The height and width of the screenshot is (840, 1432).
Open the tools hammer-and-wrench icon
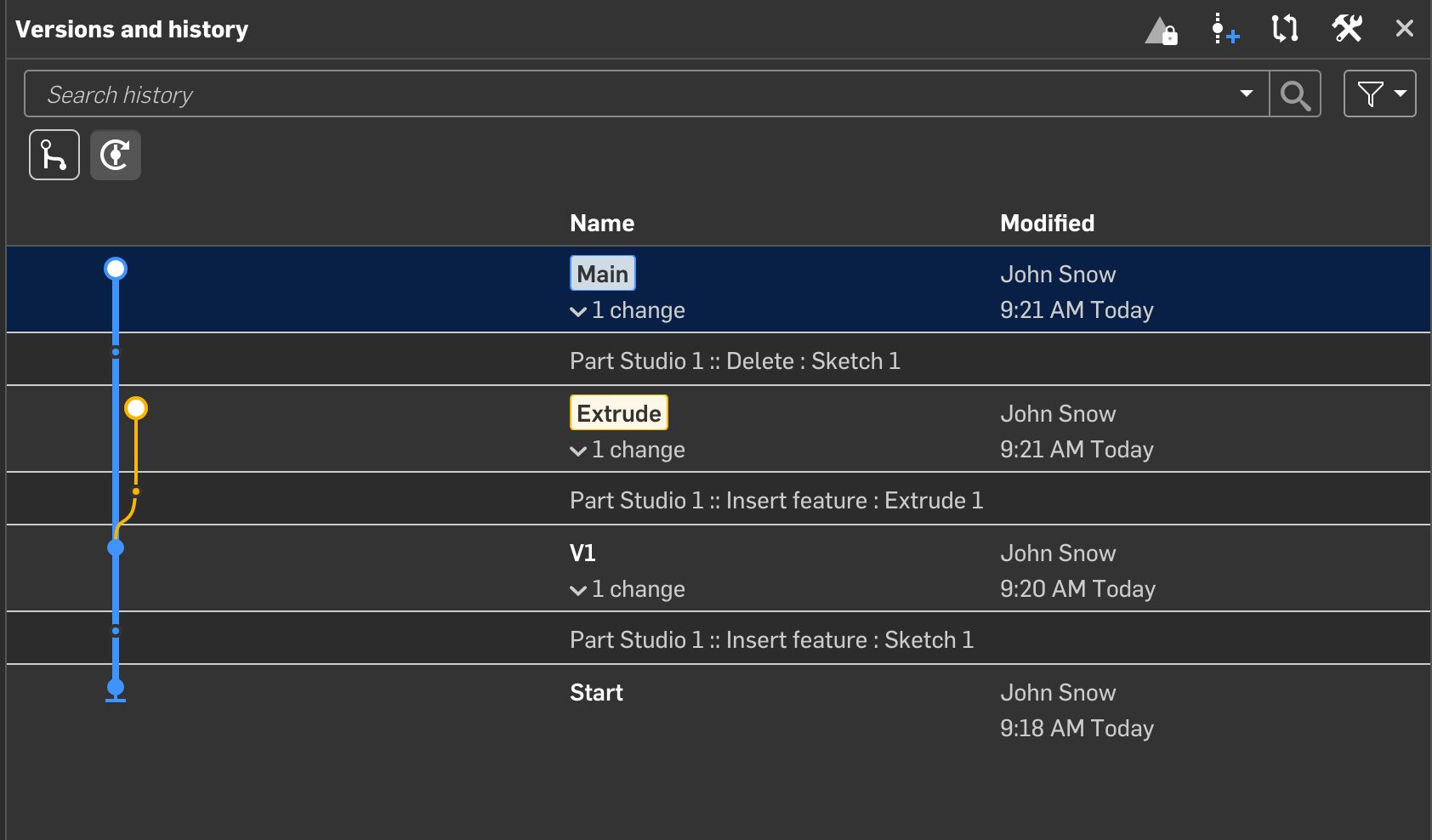(1347, 29)
